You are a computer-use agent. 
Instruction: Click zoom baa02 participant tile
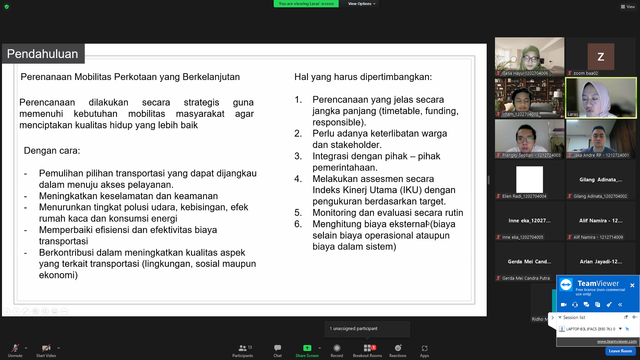601,57
